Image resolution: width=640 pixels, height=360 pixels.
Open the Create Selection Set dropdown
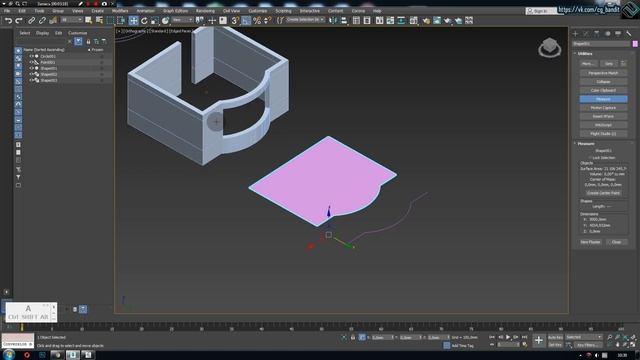[x=305, y=20]
